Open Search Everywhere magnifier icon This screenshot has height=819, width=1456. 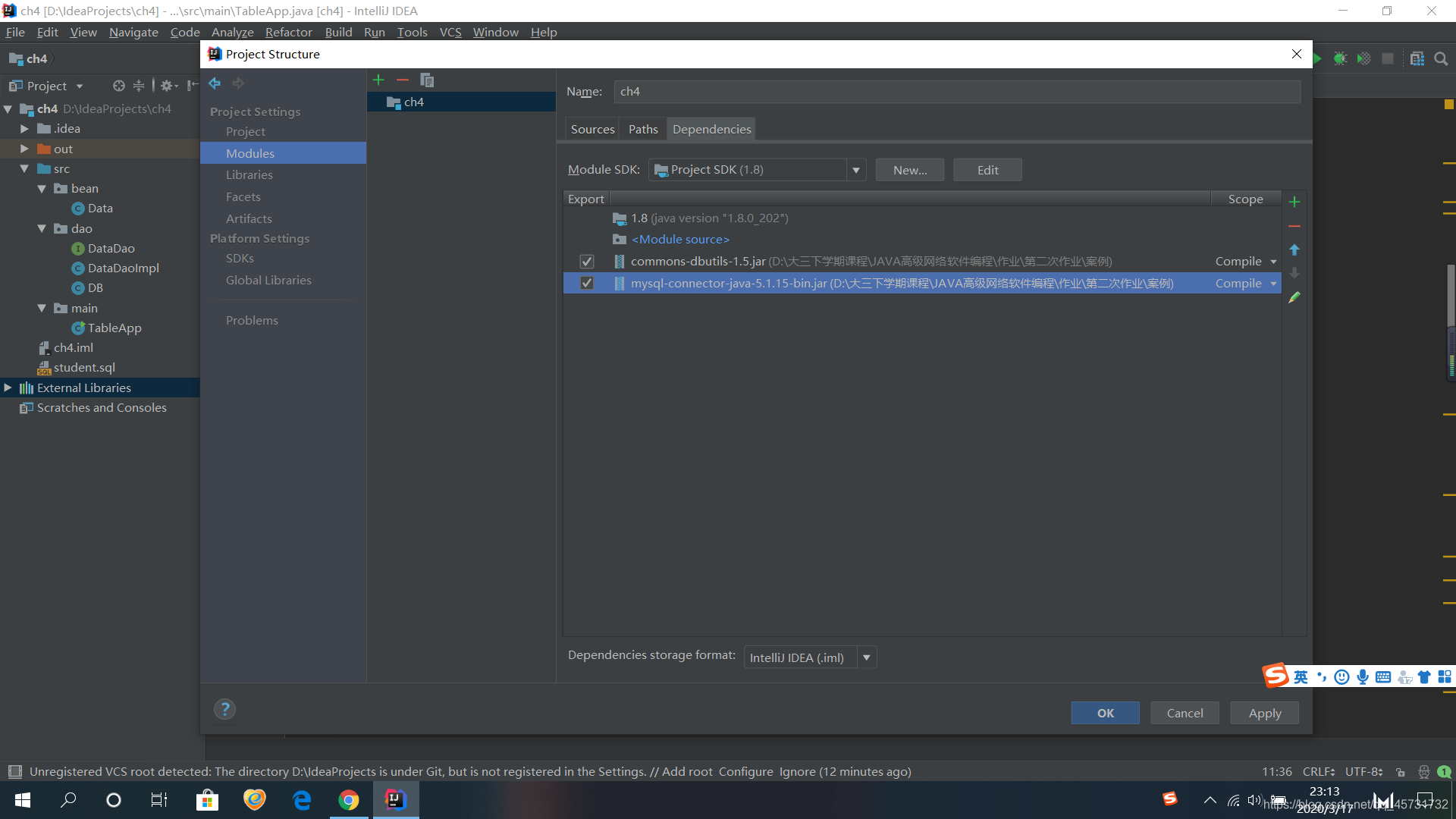point(1441,58)
